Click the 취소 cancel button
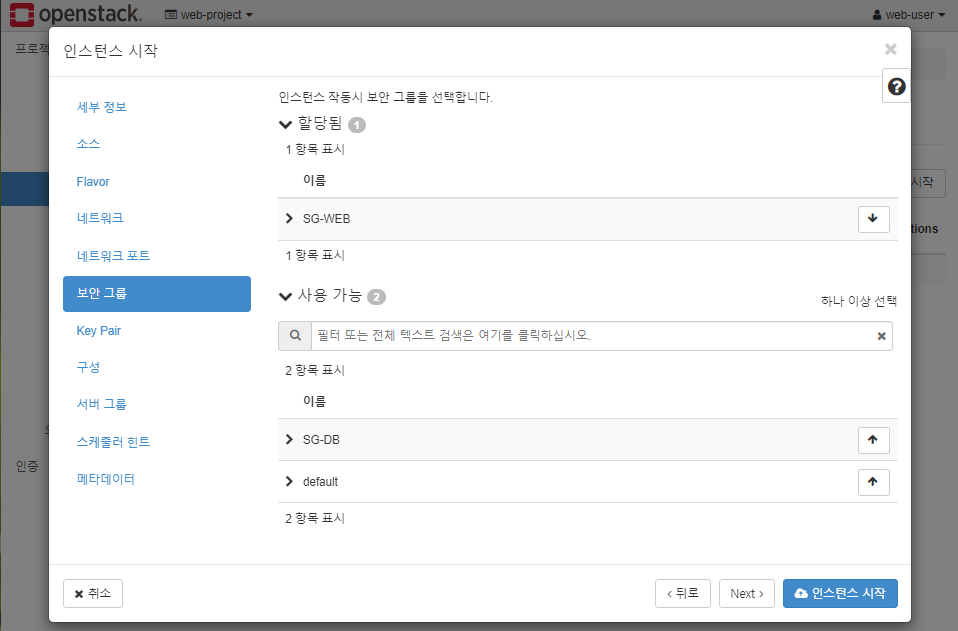The height and width of the screenshot is (631, 958). [93, 594]
